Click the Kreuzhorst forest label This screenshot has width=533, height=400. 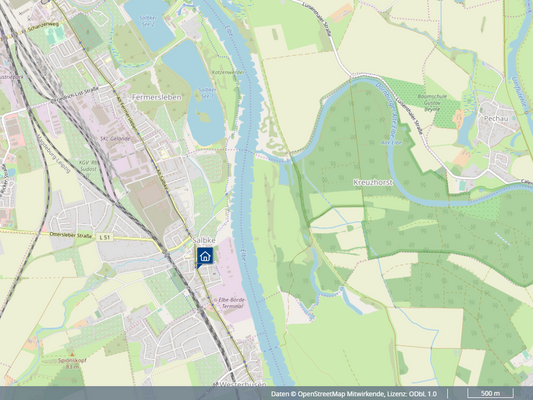pyautogui.click(x=373, y=182)
